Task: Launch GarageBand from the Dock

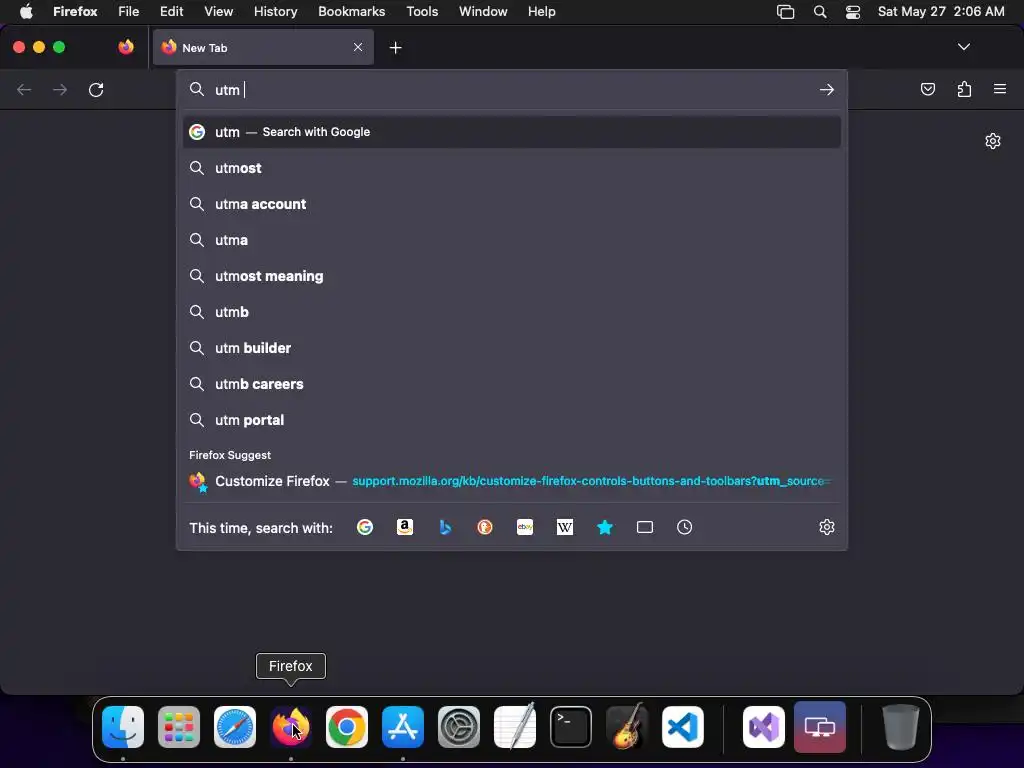Action: point(626,726)
